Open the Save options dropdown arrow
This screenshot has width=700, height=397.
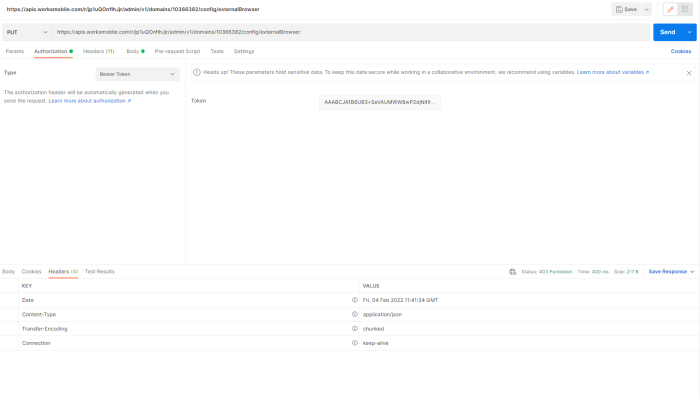646,9
